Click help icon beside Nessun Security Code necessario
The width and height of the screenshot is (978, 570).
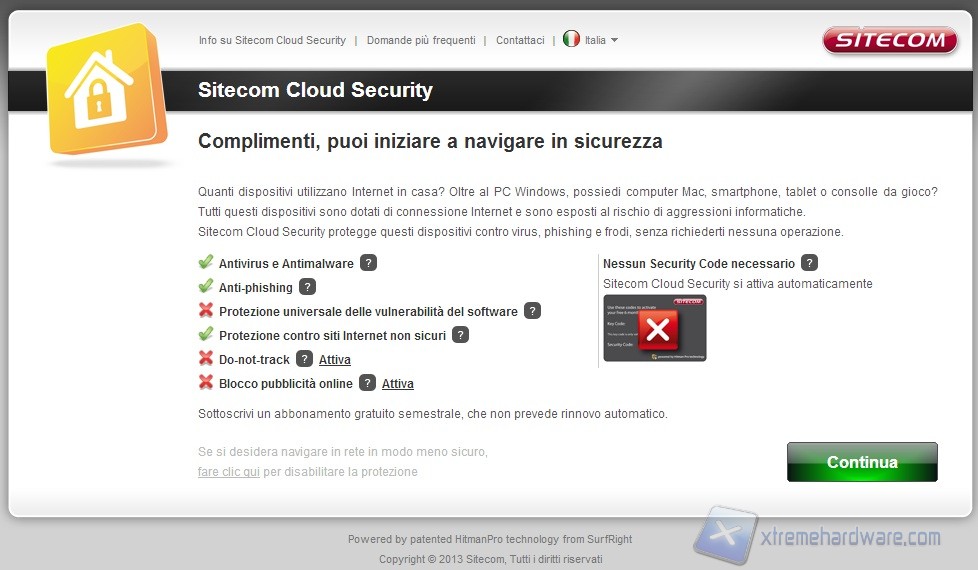pos(809,263)
